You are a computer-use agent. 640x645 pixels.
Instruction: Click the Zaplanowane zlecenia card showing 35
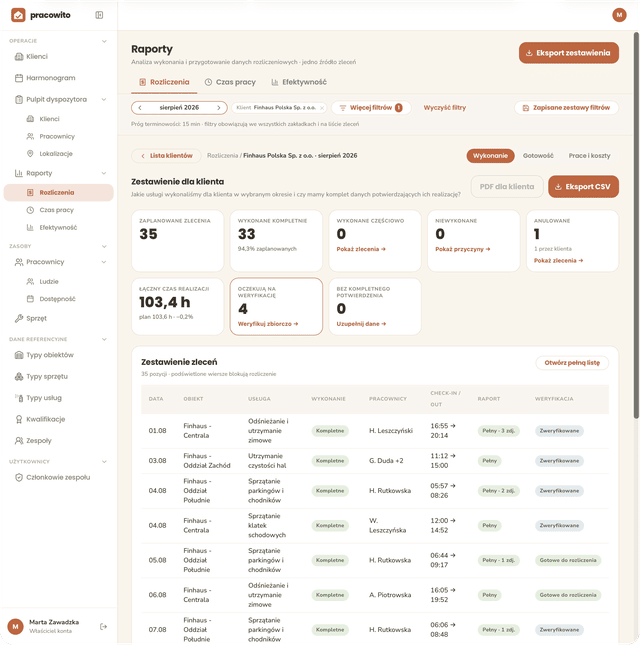click(178, 241)
